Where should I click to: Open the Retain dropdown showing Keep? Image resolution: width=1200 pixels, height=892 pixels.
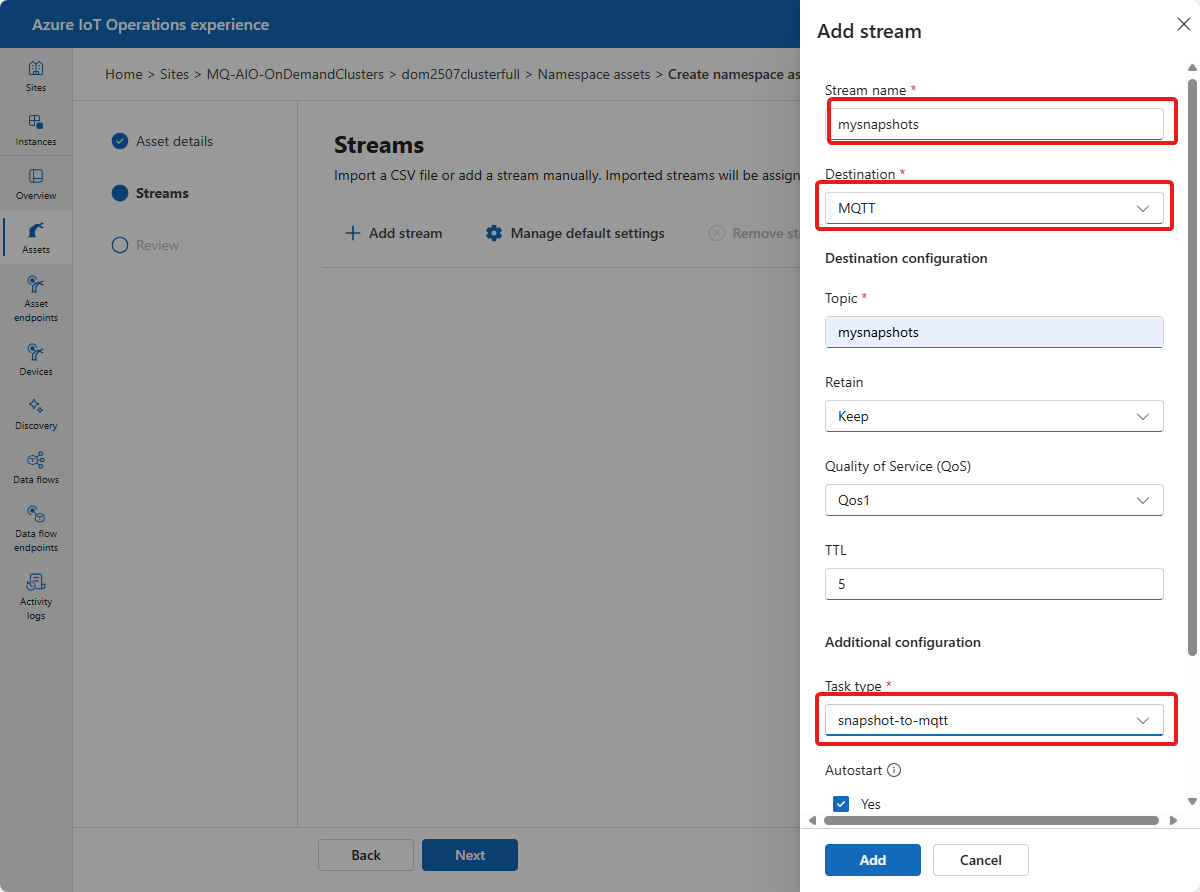[994, 416]
